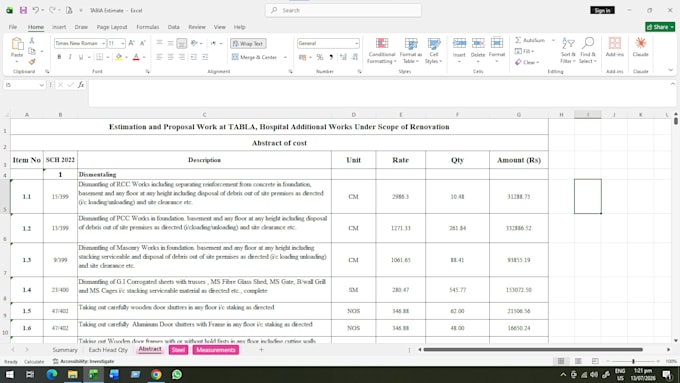Viewport: 680px width, 383px height.
Task: Insert cells using the Insert icon
Action: point(459,43)
